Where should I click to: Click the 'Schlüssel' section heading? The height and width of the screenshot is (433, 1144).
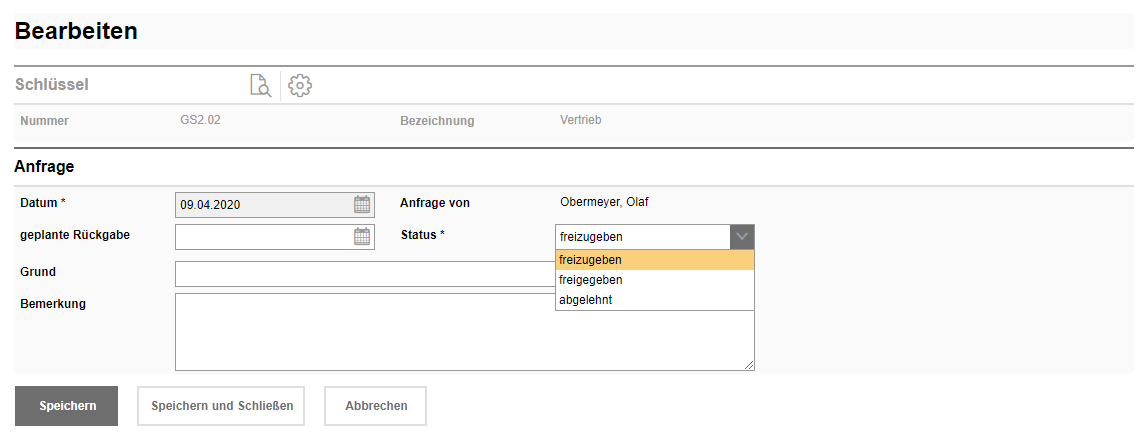tap(52, 85)
